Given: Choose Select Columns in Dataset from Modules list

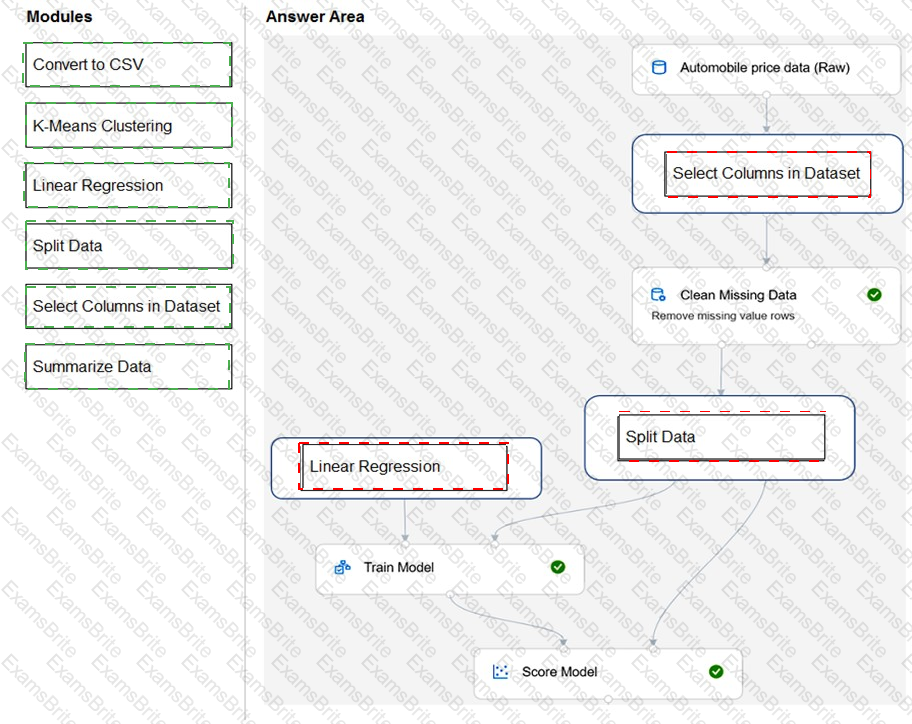Looking at the screenshot, I should point(128,307).
